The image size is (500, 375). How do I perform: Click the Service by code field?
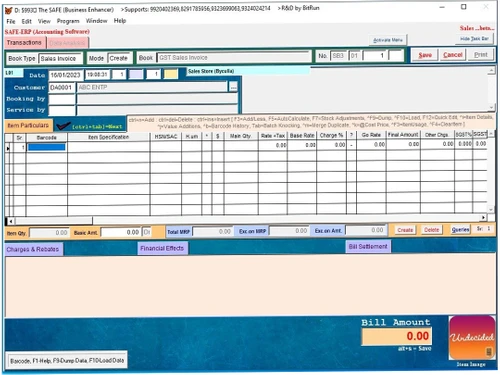coord(62,110)
